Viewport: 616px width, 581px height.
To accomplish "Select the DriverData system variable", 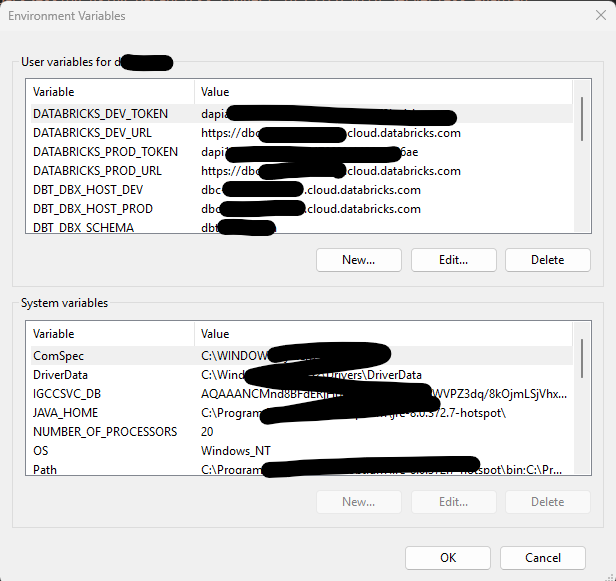I will [301, 375].
